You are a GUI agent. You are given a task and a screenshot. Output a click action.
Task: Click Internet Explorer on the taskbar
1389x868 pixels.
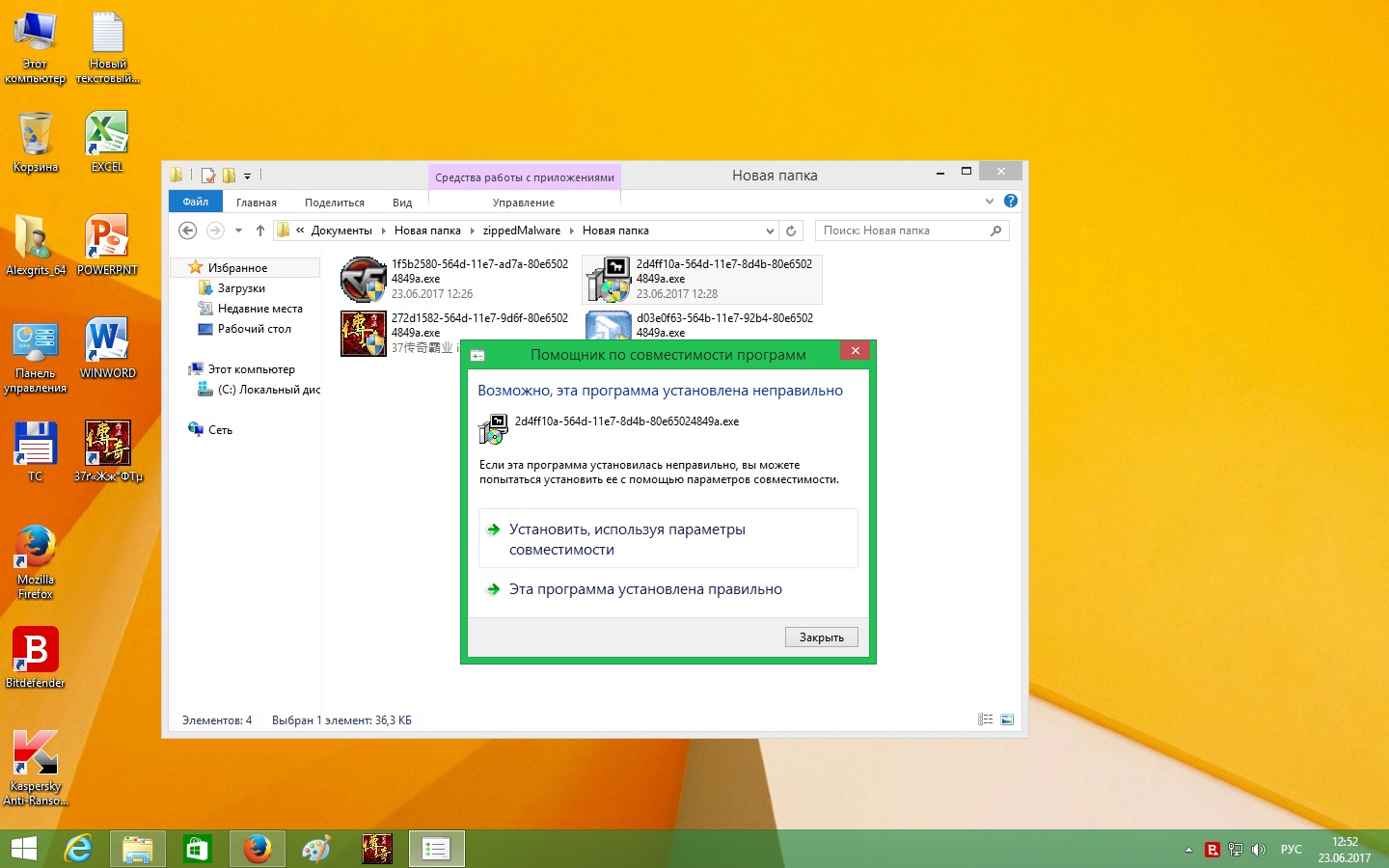[78, 849]
